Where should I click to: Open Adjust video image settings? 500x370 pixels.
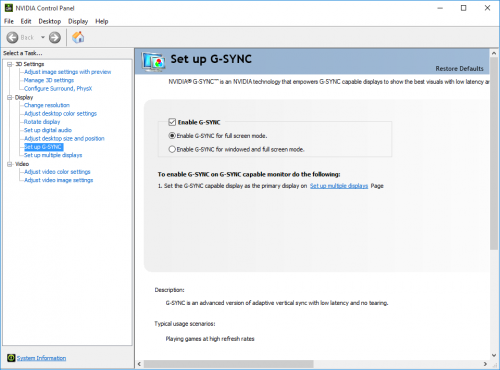pos(59,180)
